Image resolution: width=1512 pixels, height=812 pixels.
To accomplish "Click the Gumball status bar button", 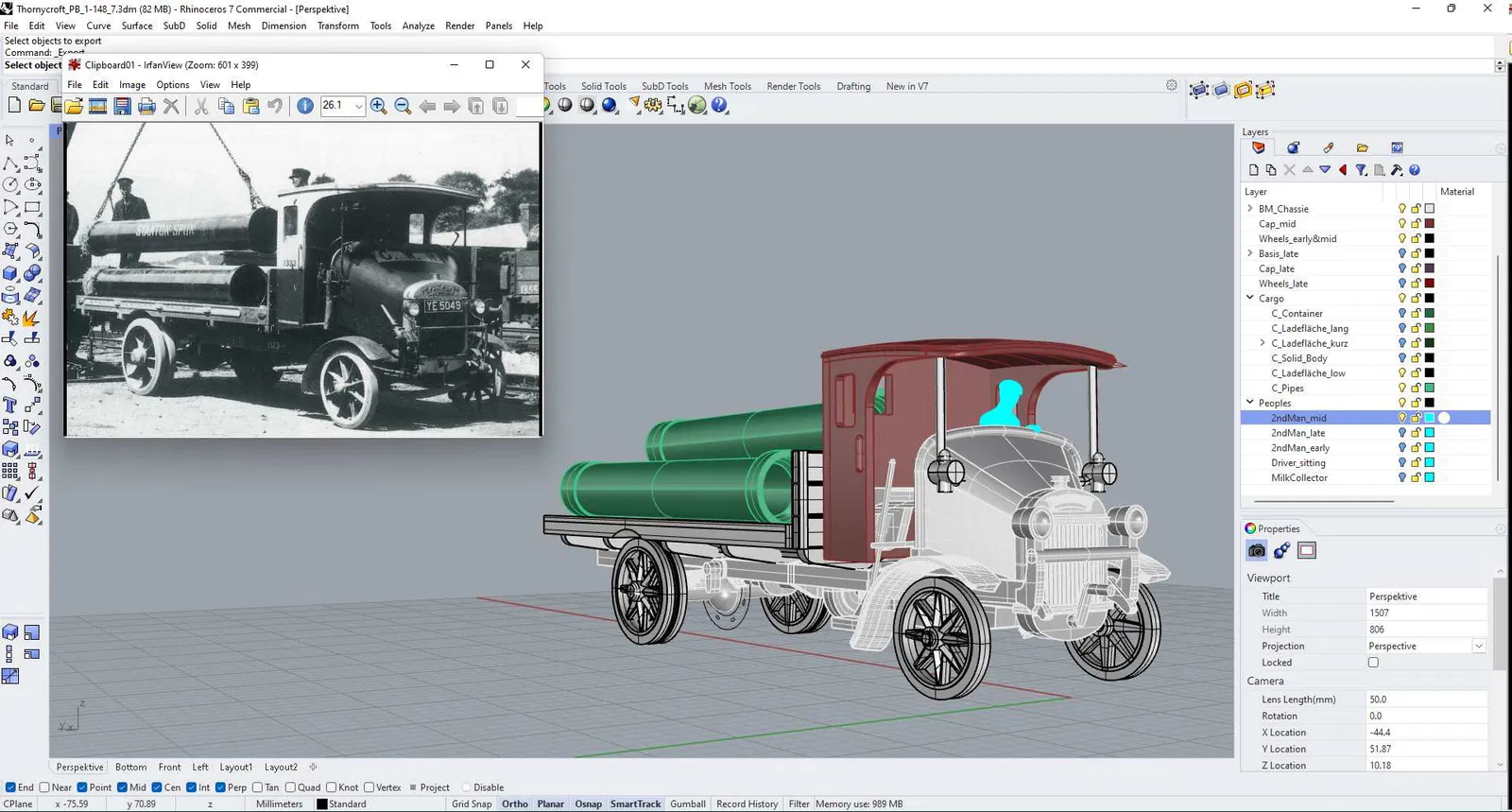I will click(x=687, y=804).
